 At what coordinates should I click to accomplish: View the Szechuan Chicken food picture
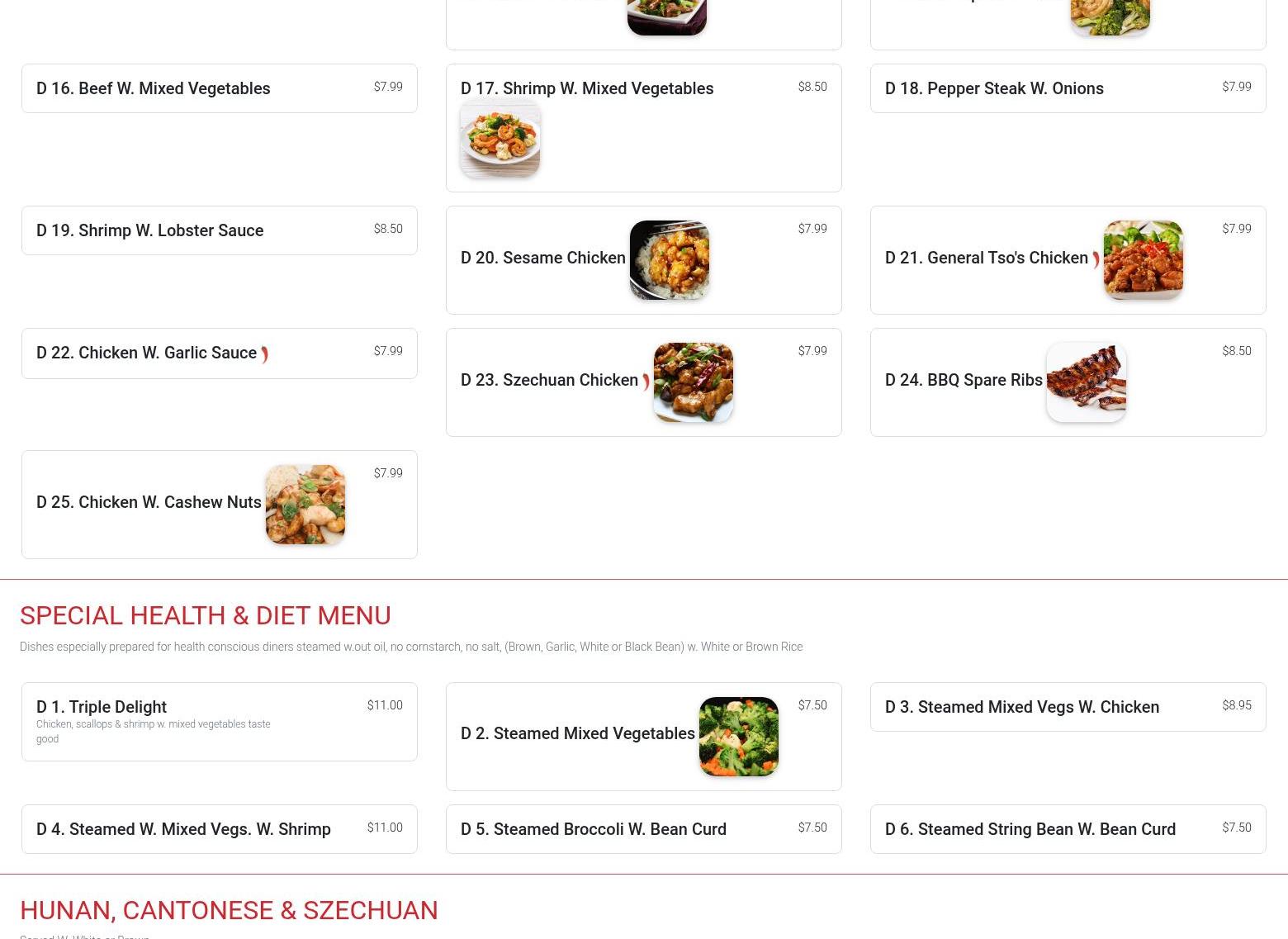tap(694, 382)
